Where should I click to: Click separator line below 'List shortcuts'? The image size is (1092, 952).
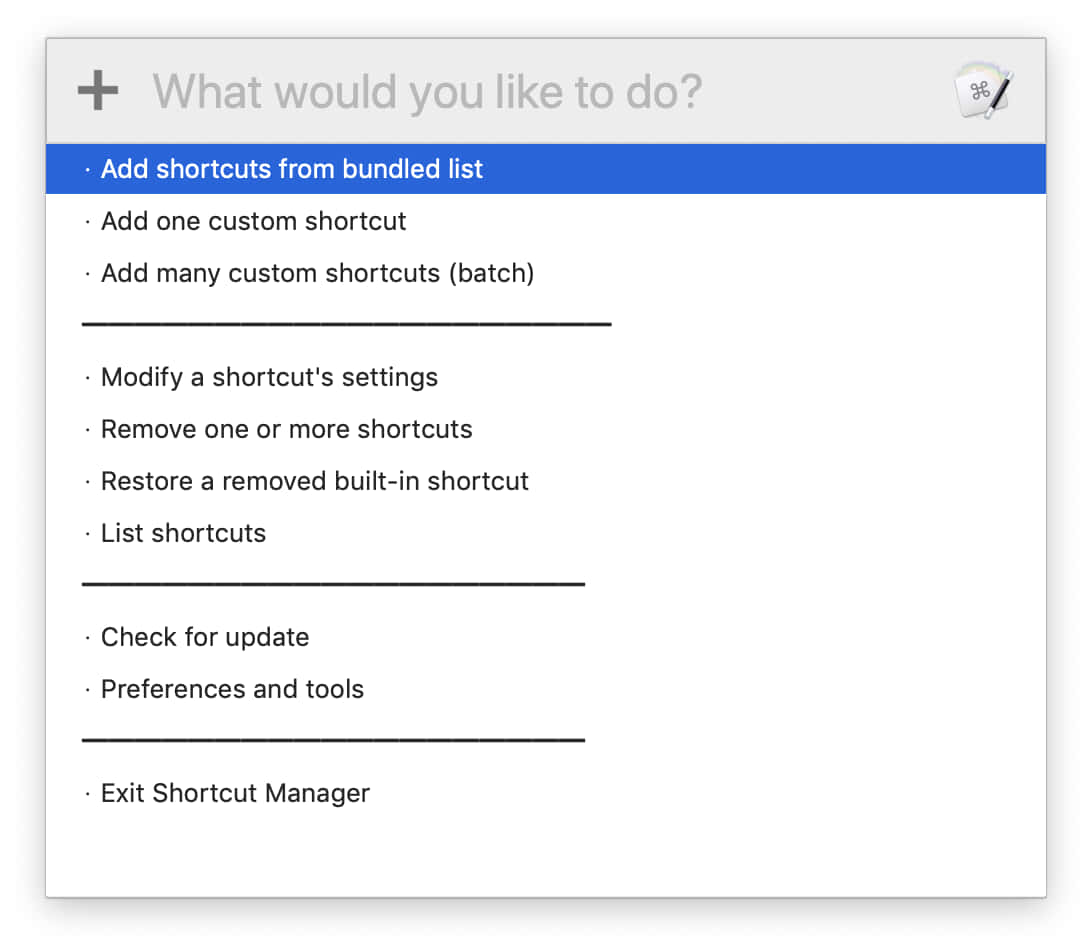pyautogui.click(x=333, y=584)
